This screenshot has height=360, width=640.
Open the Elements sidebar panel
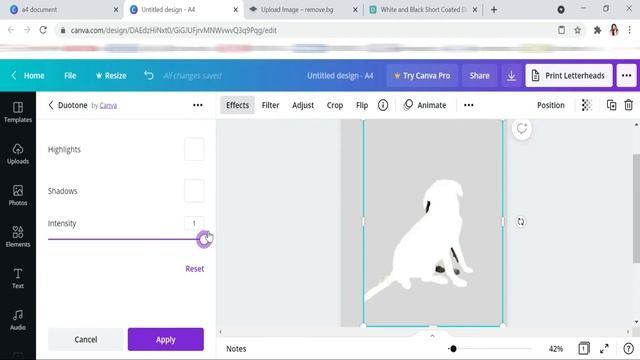coord(18,237)
